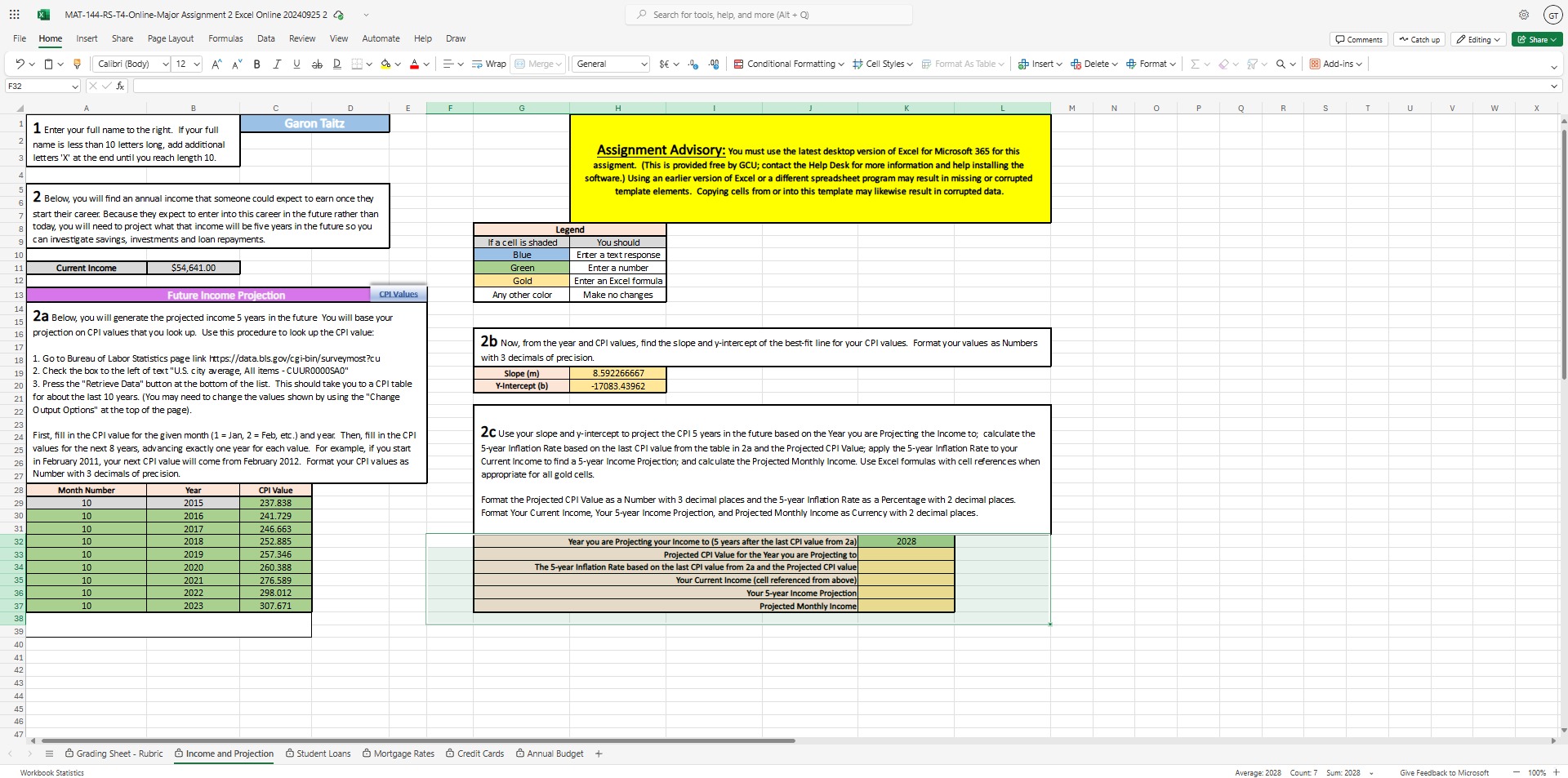This screenshot has width=1568, height=778.
Task: Open the Clear eraser menu
Action: click(x=1228, y=64)
